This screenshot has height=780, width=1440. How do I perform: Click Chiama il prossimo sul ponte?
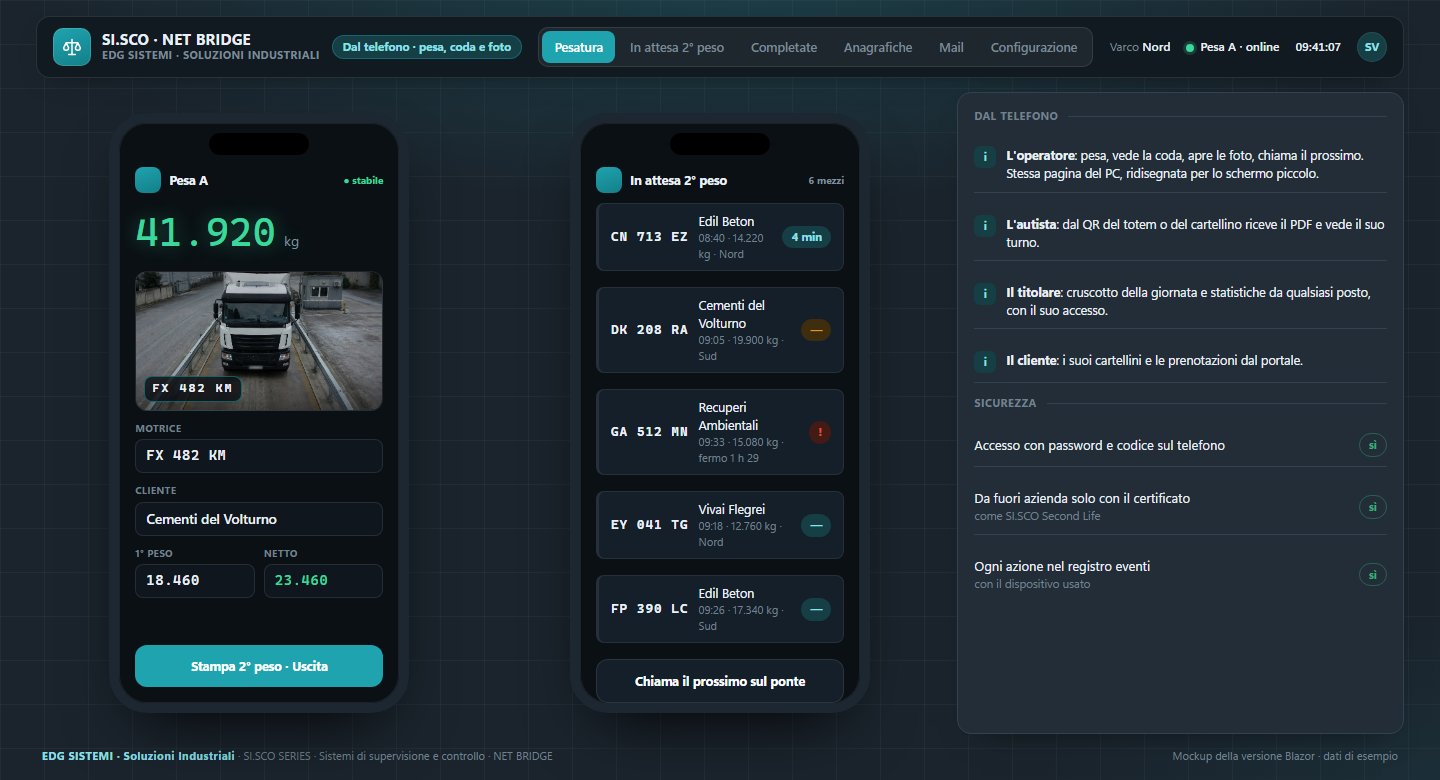[720, 681]
